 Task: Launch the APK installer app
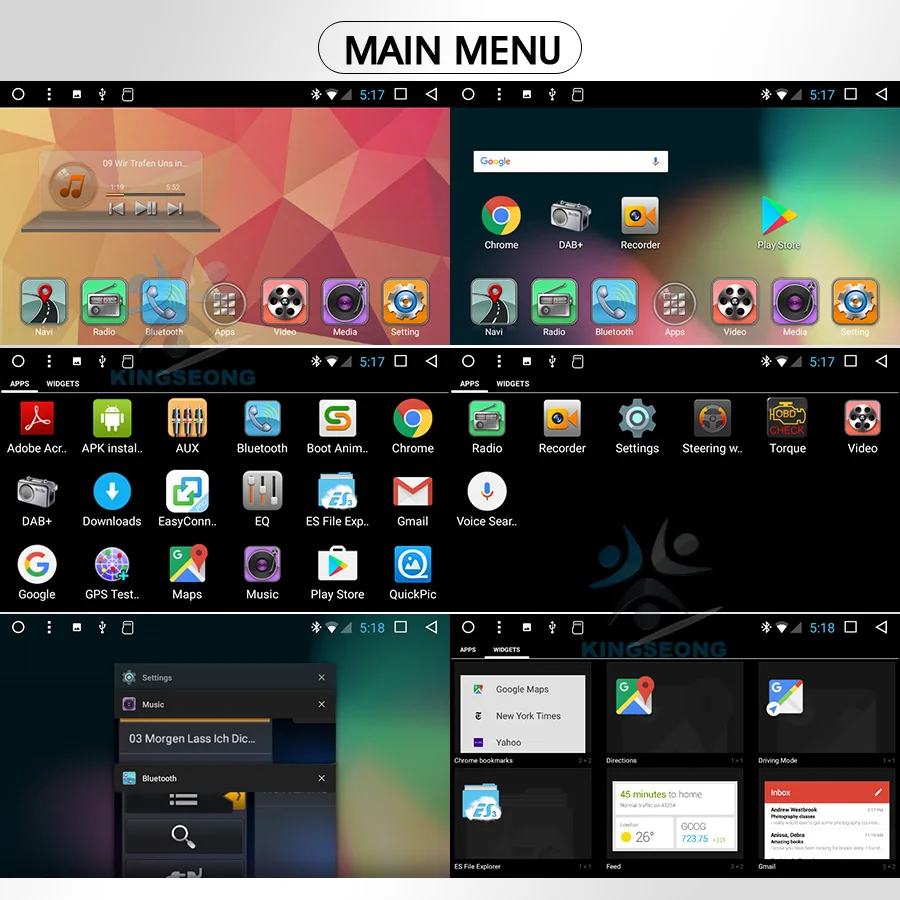(112, 419)
